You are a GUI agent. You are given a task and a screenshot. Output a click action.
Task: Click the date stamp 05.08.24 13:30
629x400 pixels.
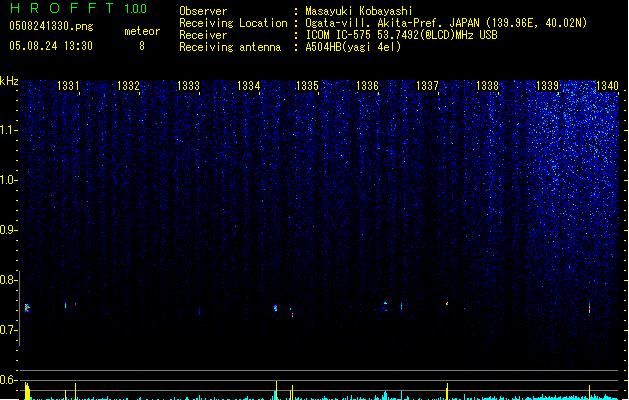coord(51,46)
